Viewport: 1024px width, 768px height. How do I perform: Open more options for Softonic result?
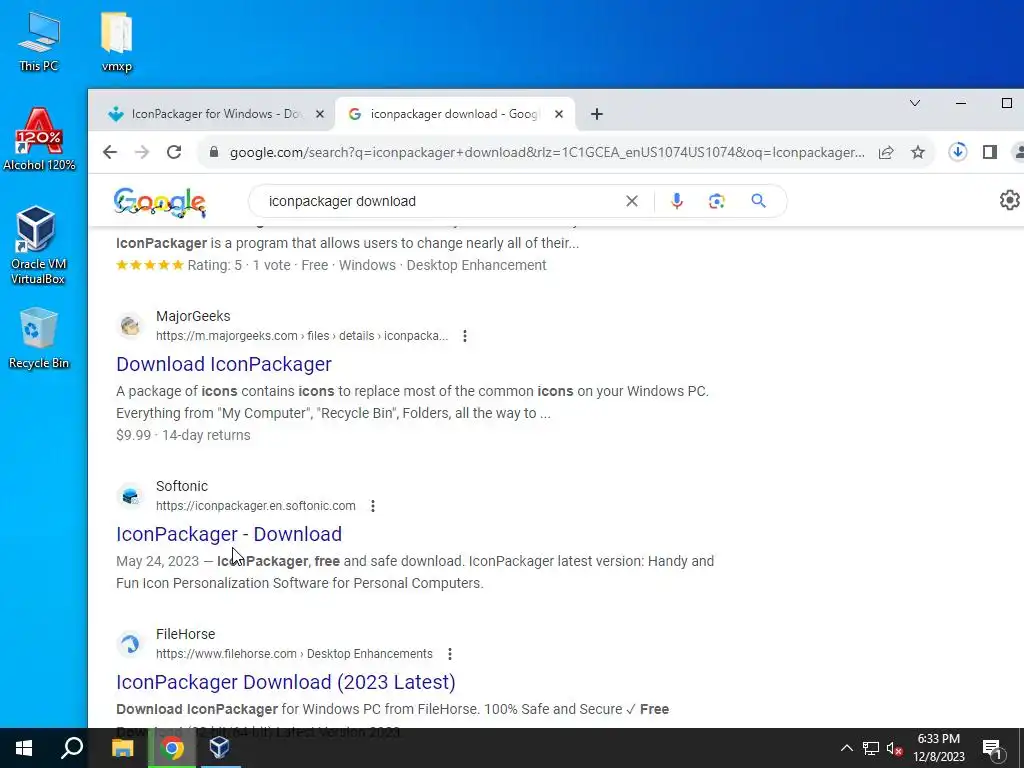click(x=372, y=505)
